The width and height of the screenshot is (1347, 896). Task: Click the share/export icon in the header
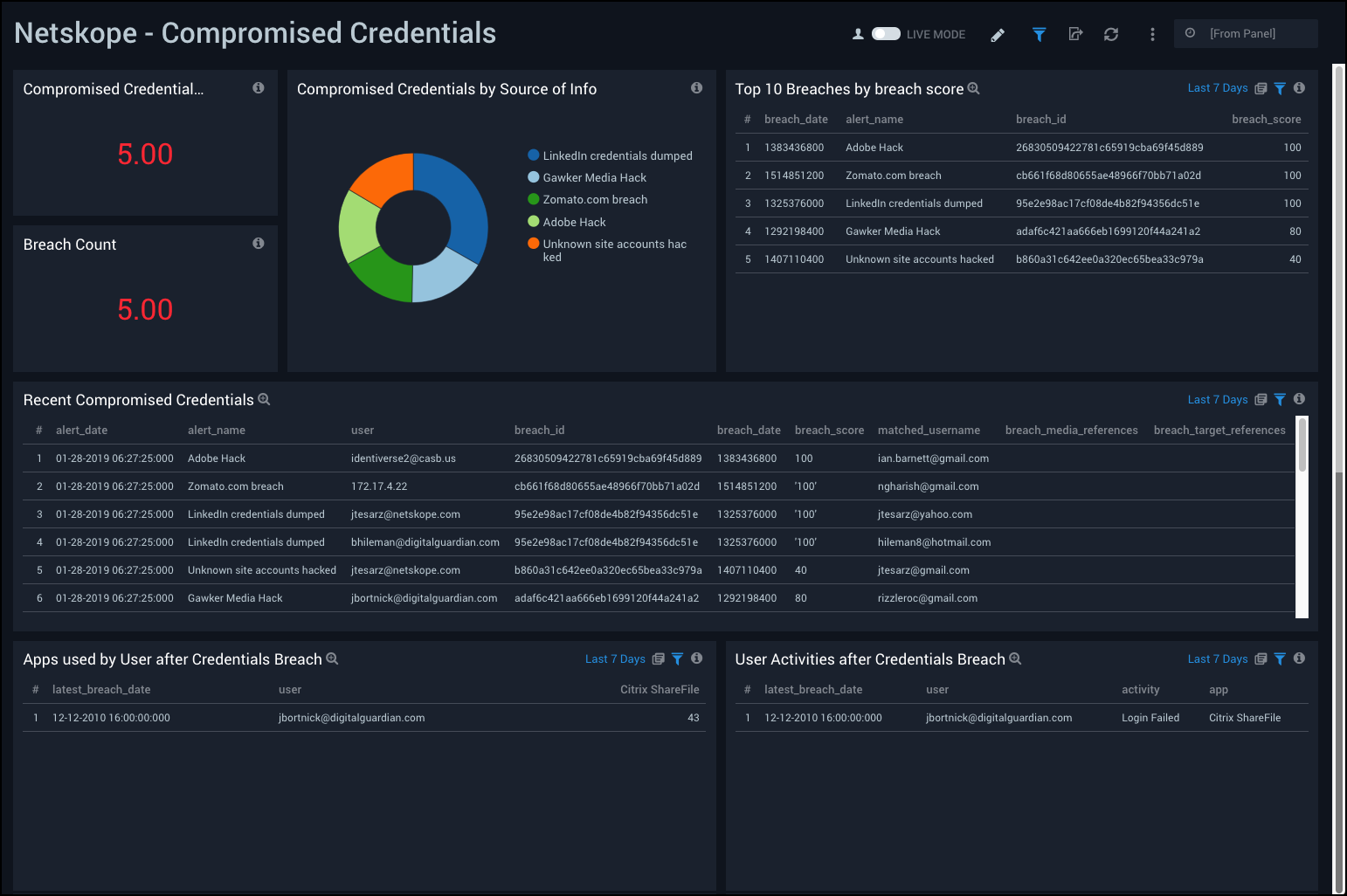pos(1075,34)
